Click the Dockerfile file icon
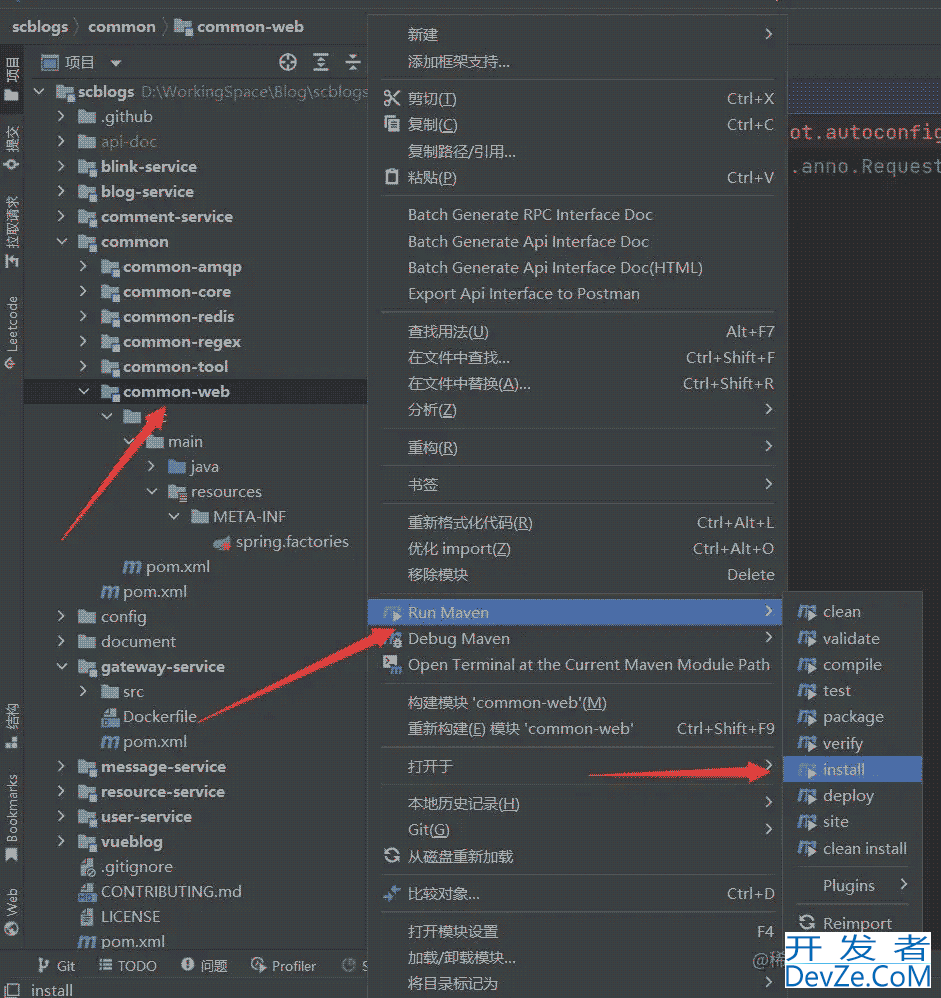The width and height of the screenshot is (941, 998). click(x=110, y=717)
